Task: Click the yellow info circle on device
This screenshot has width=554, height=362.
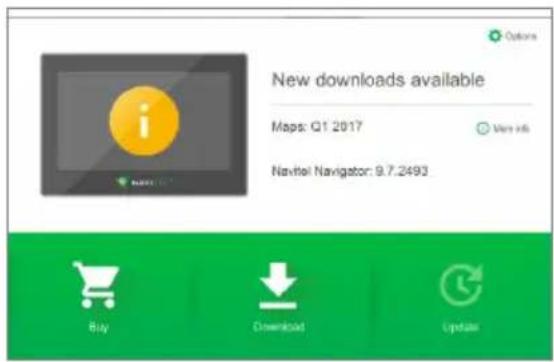Action: (144, 121)
